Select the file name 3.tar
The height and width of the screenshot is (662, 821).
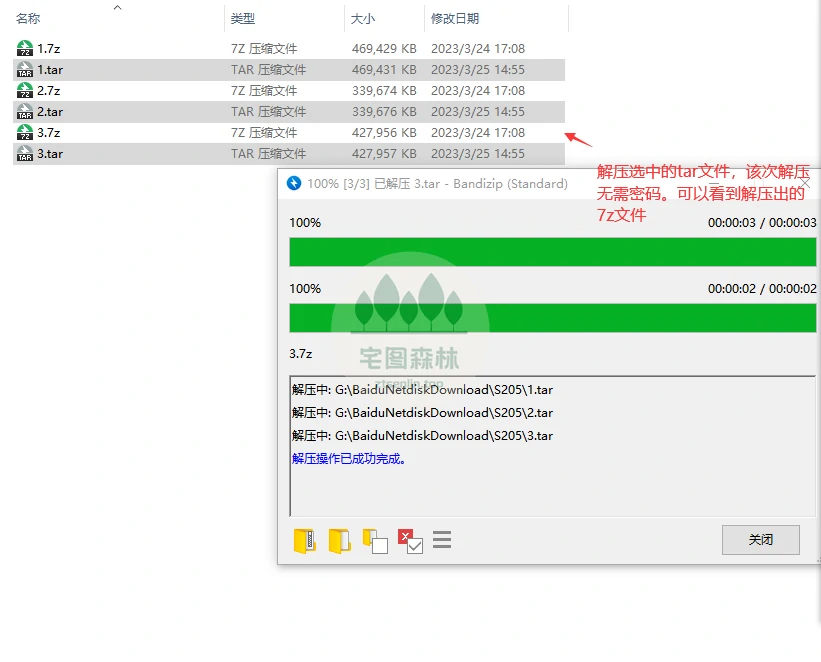point(50,153)
